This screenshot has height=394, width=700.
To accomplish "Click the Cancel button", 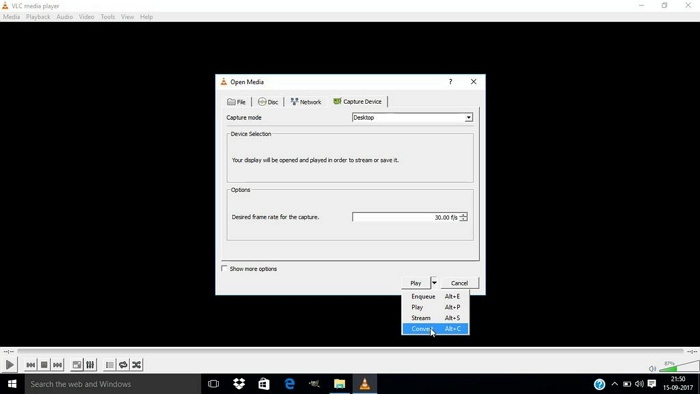I will click(459, 283).
